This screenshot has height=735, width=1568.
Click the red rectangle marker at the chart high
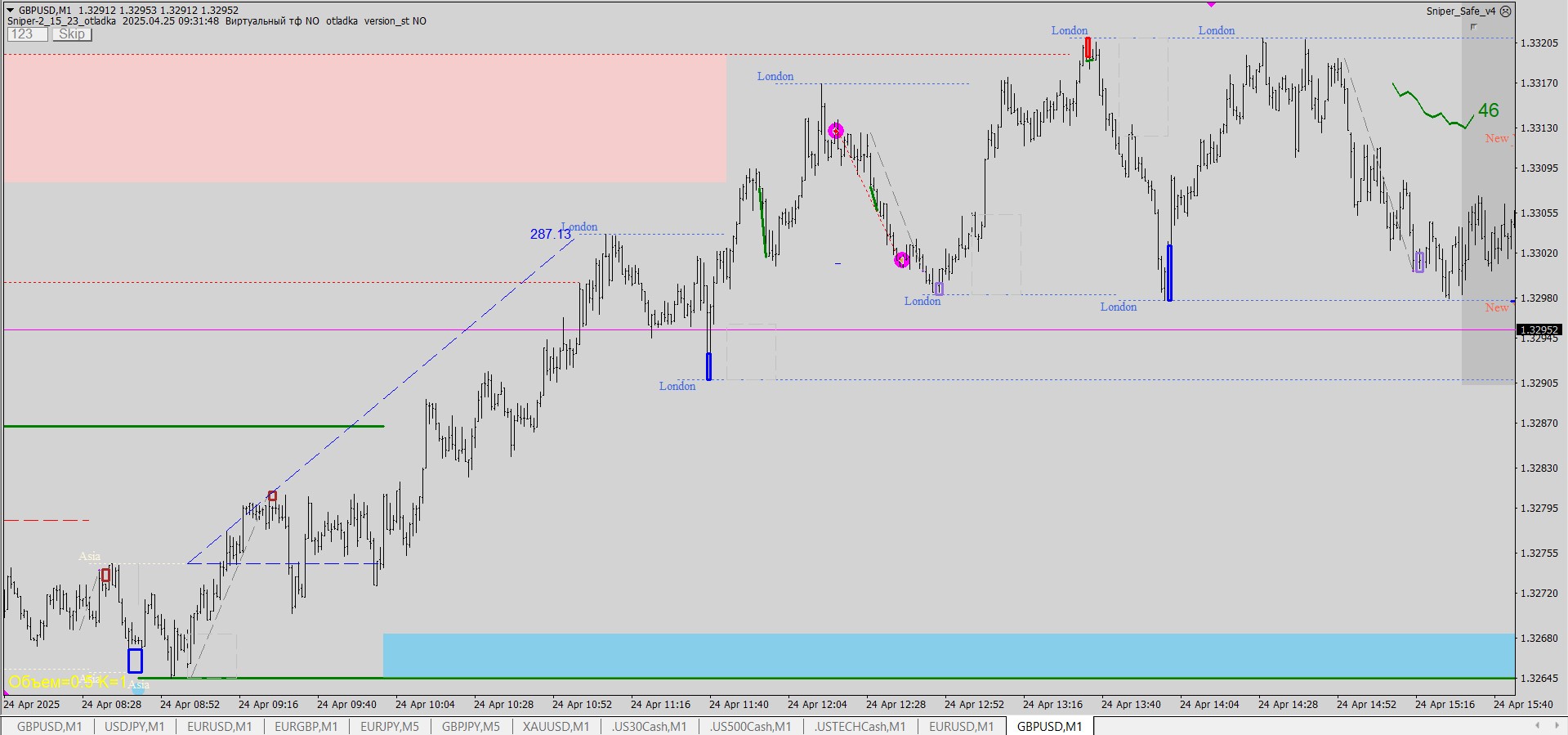pyautogui.click(x=1088, y=47)
